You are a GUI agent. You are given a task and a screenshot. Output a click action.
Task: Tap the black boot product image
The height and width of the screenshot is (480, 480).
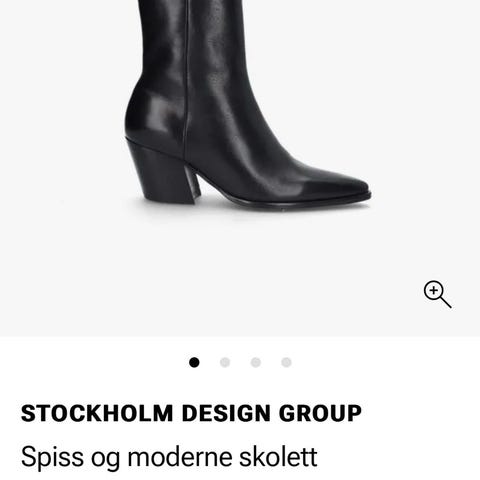(247, 105)
